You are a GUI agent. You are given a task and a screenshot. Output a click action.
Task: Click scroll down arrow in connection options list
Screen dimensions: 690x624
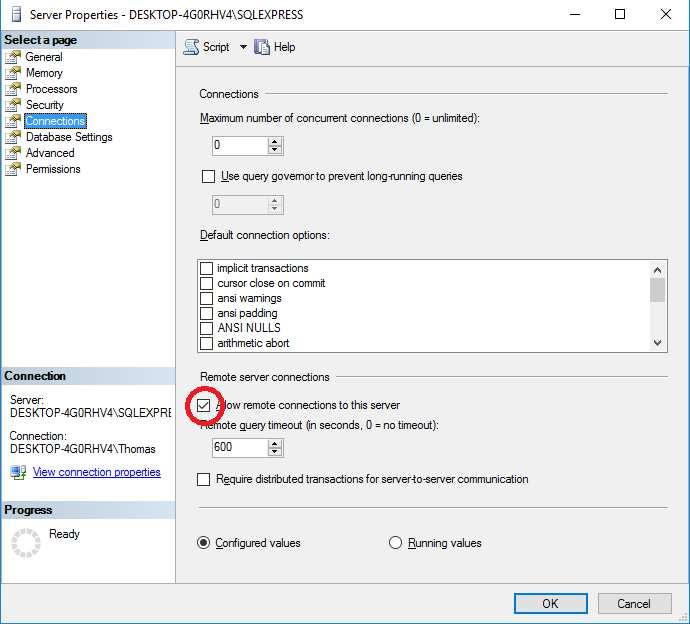[657, 342]
